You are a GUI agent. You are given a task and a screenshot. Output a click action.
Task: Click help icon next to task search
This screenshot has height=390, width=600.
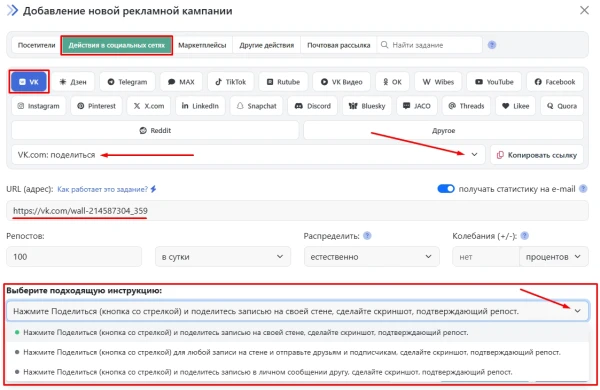tap(492, 45)
